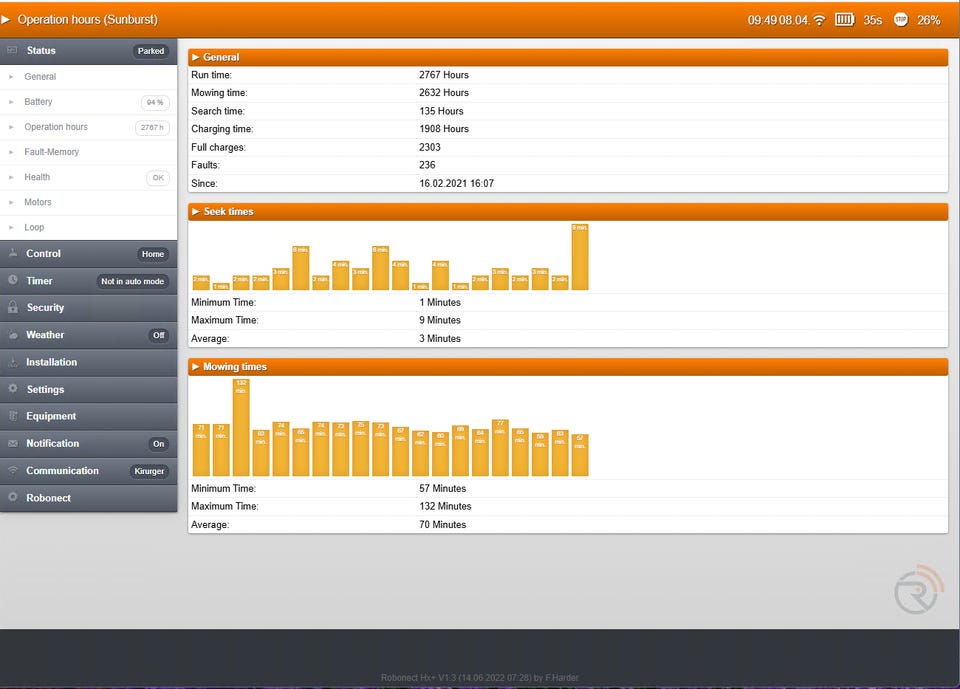The image size is (960, 689).
Task: Click the tallest 132 min. mowing bar
Action: 241,428
